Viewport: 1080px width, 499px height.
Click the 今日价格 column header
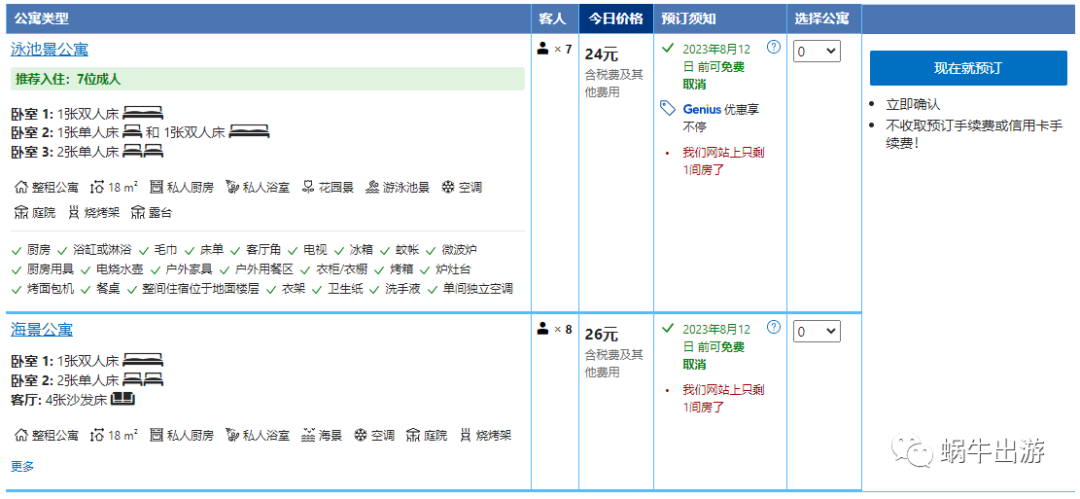[x=616, y=19]
